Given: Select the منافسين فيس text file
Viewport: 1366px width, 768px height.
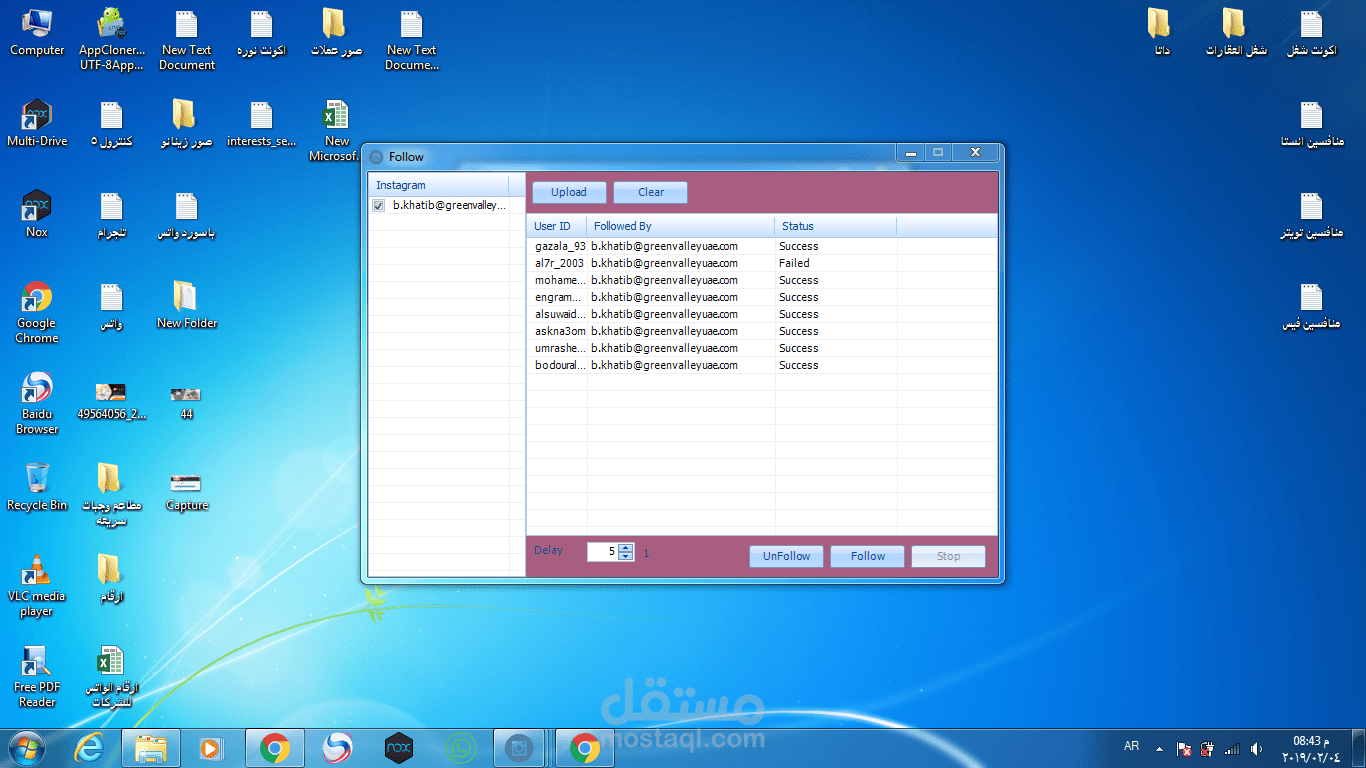Looking at the screenshot, I should tap(1311, 305).
